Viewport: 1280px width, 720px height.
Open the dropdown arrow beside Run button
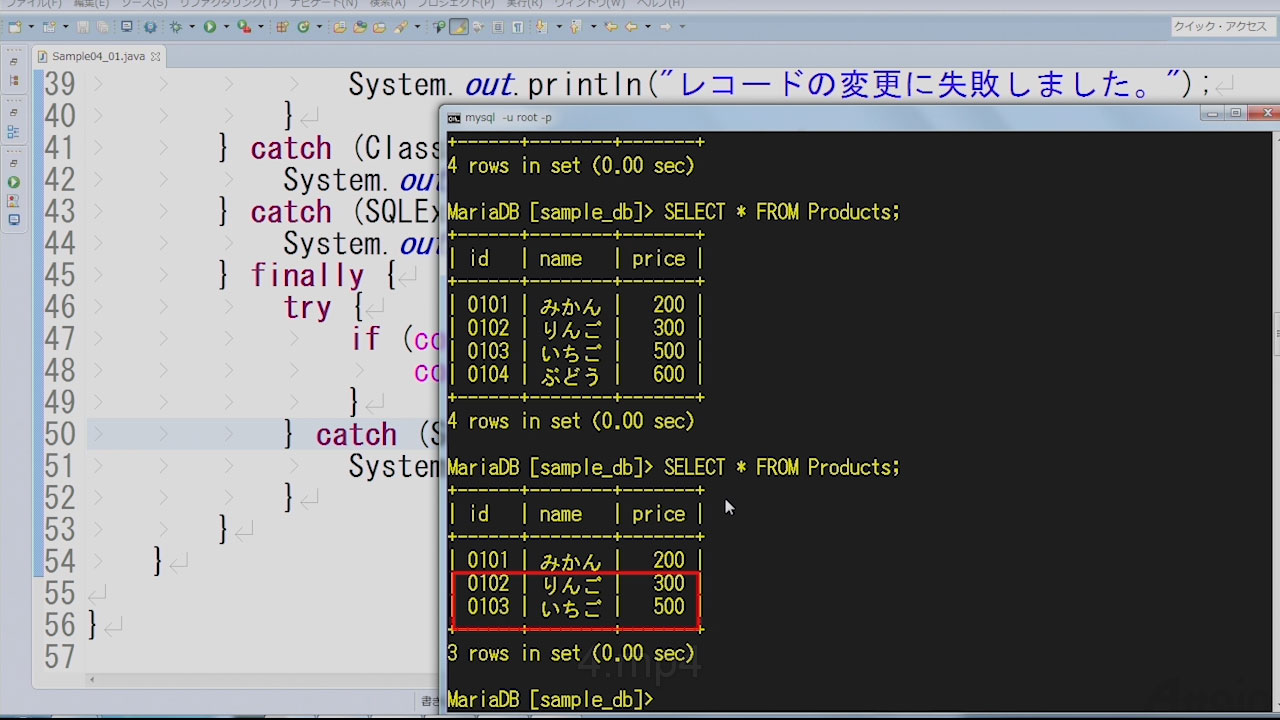[226, 27]
